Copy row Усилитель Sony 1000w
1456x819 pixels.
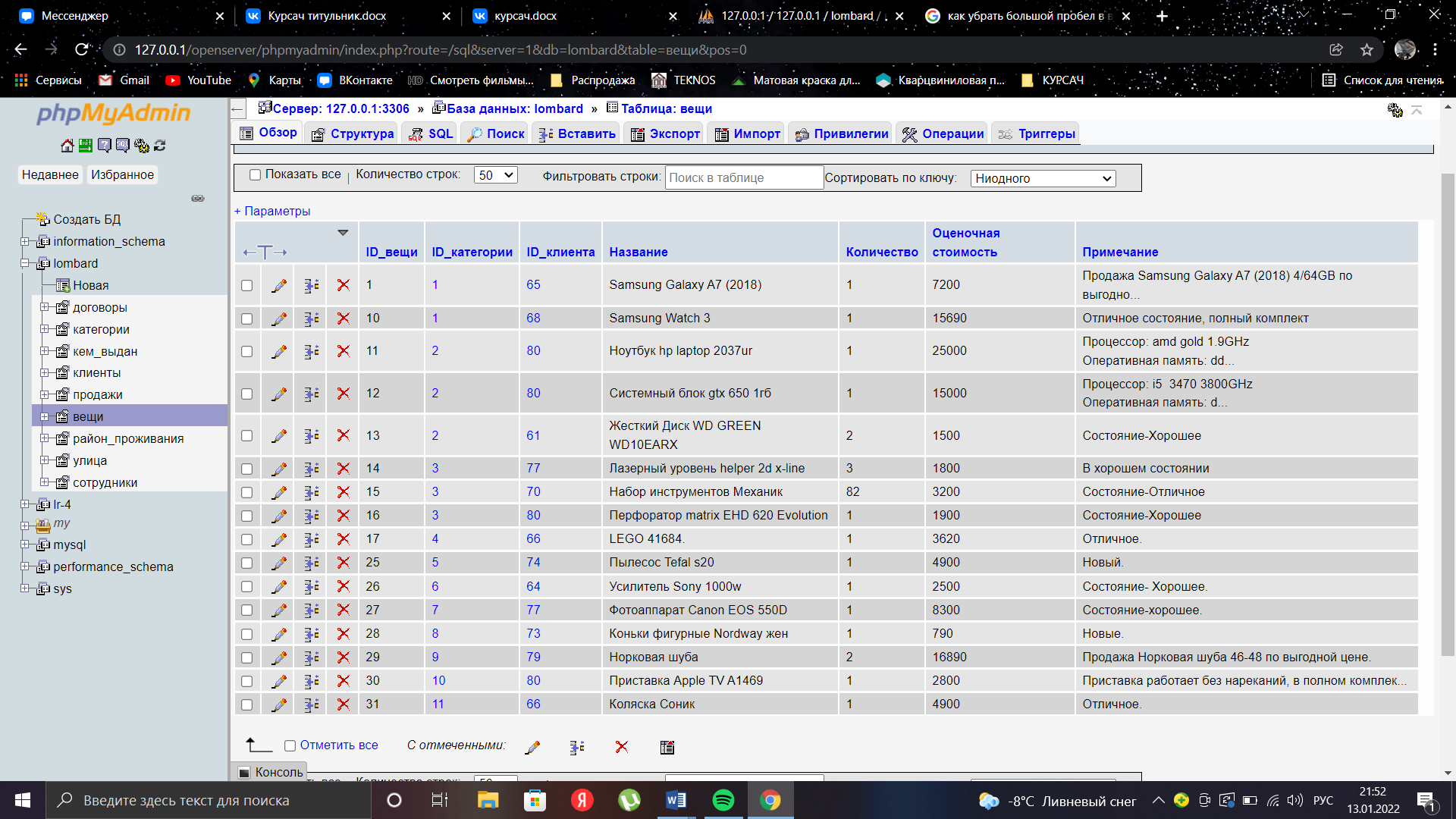pos(311,586)
